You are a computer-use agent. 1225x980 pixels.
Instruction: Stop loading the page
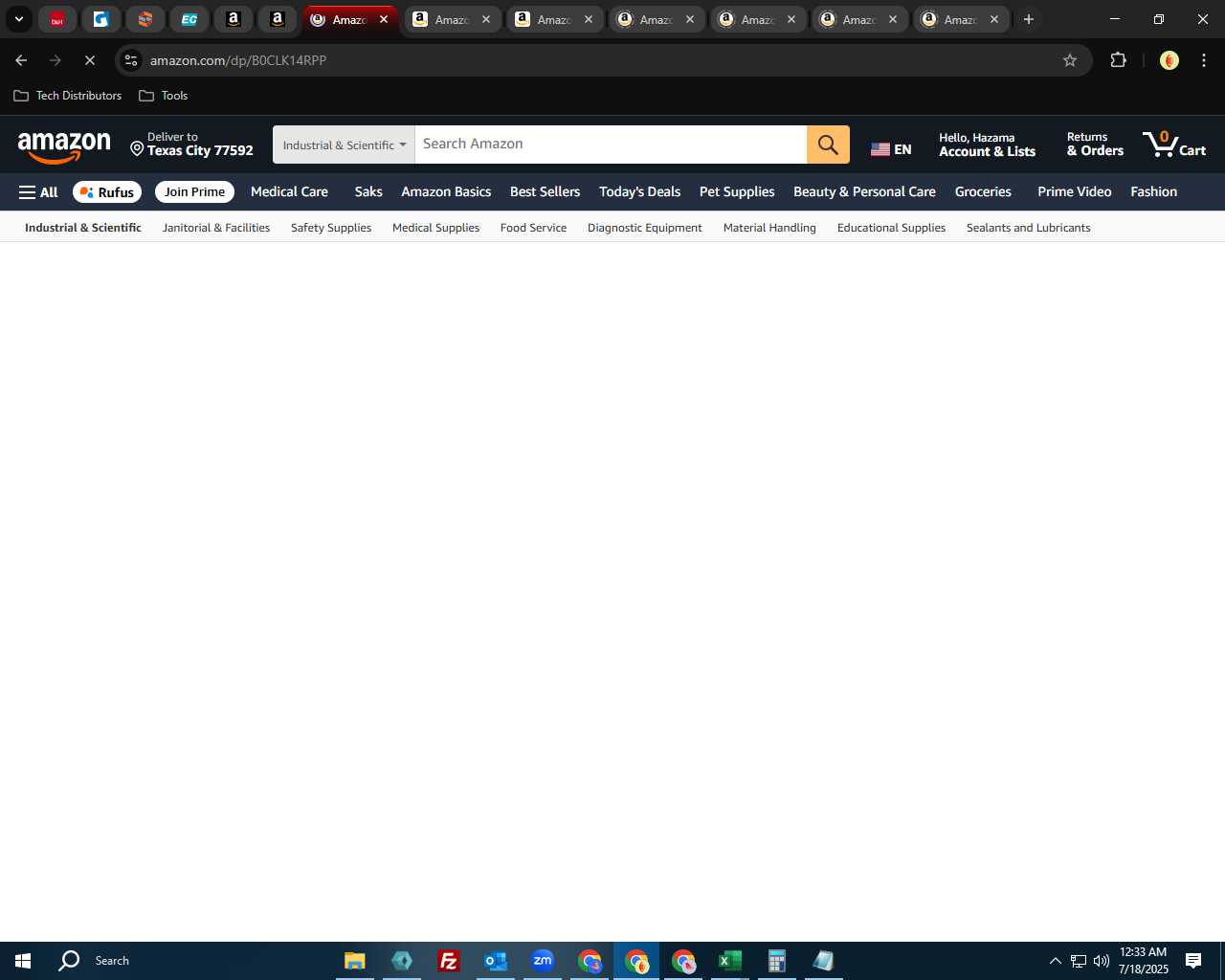[x=89, y=60]
